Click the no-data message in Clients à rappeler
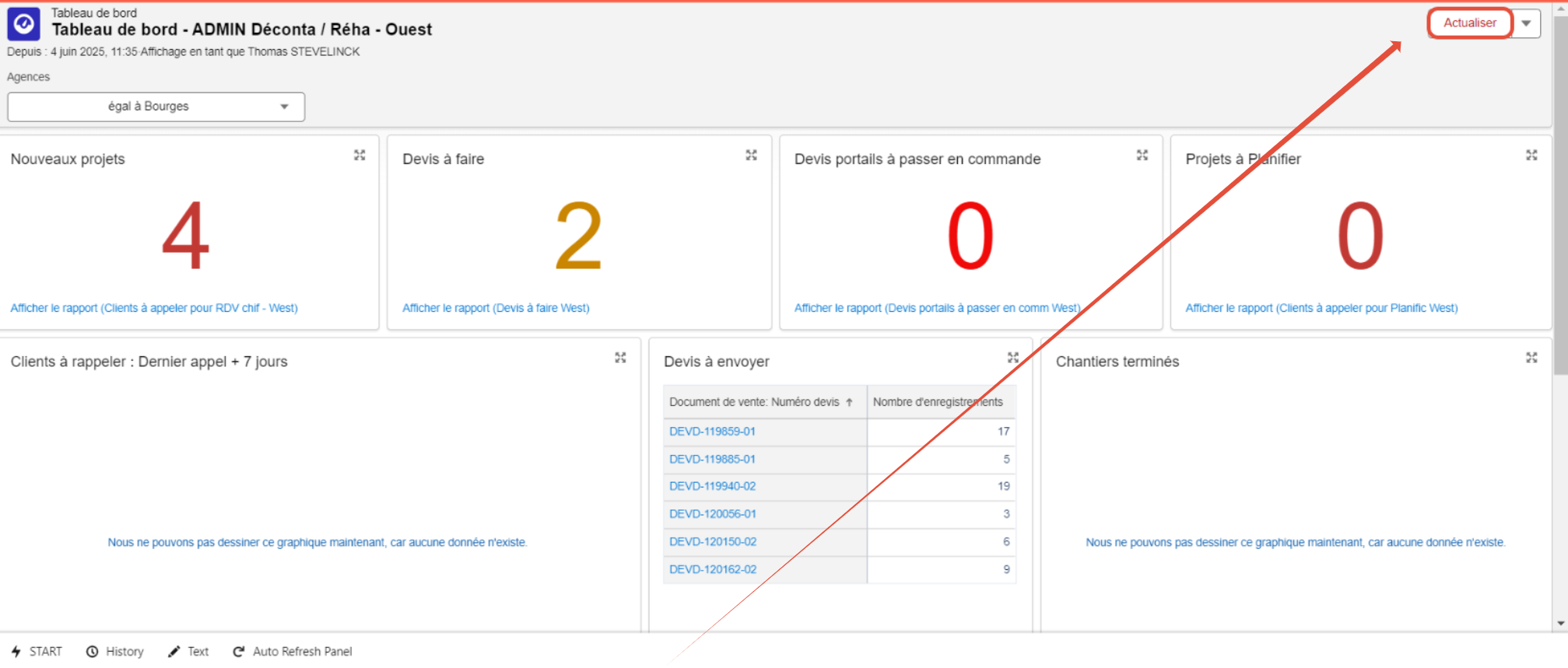This screenshot has width=1568, height=668. [x=317, y=543]
